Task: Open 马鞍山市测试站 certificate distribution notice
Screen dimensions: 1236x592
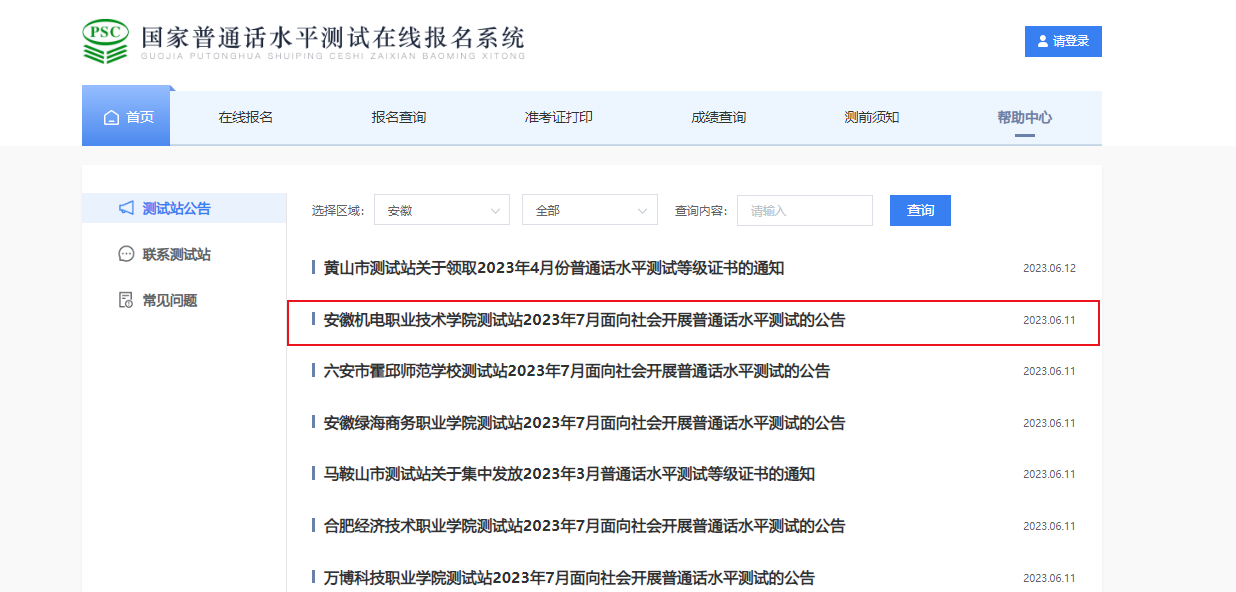Action: (x=569, y=474)
